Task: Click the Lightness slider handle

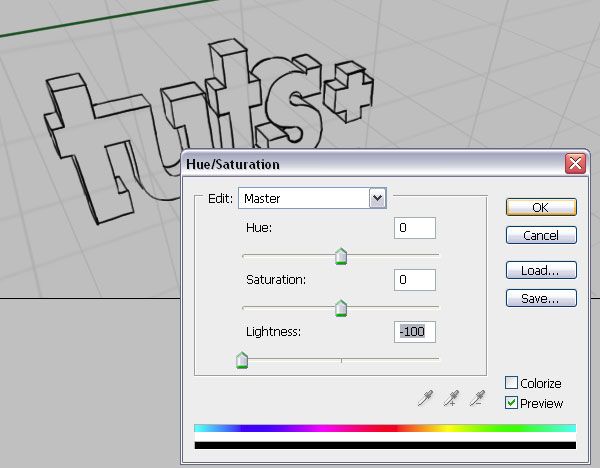Action: (242, 360)
